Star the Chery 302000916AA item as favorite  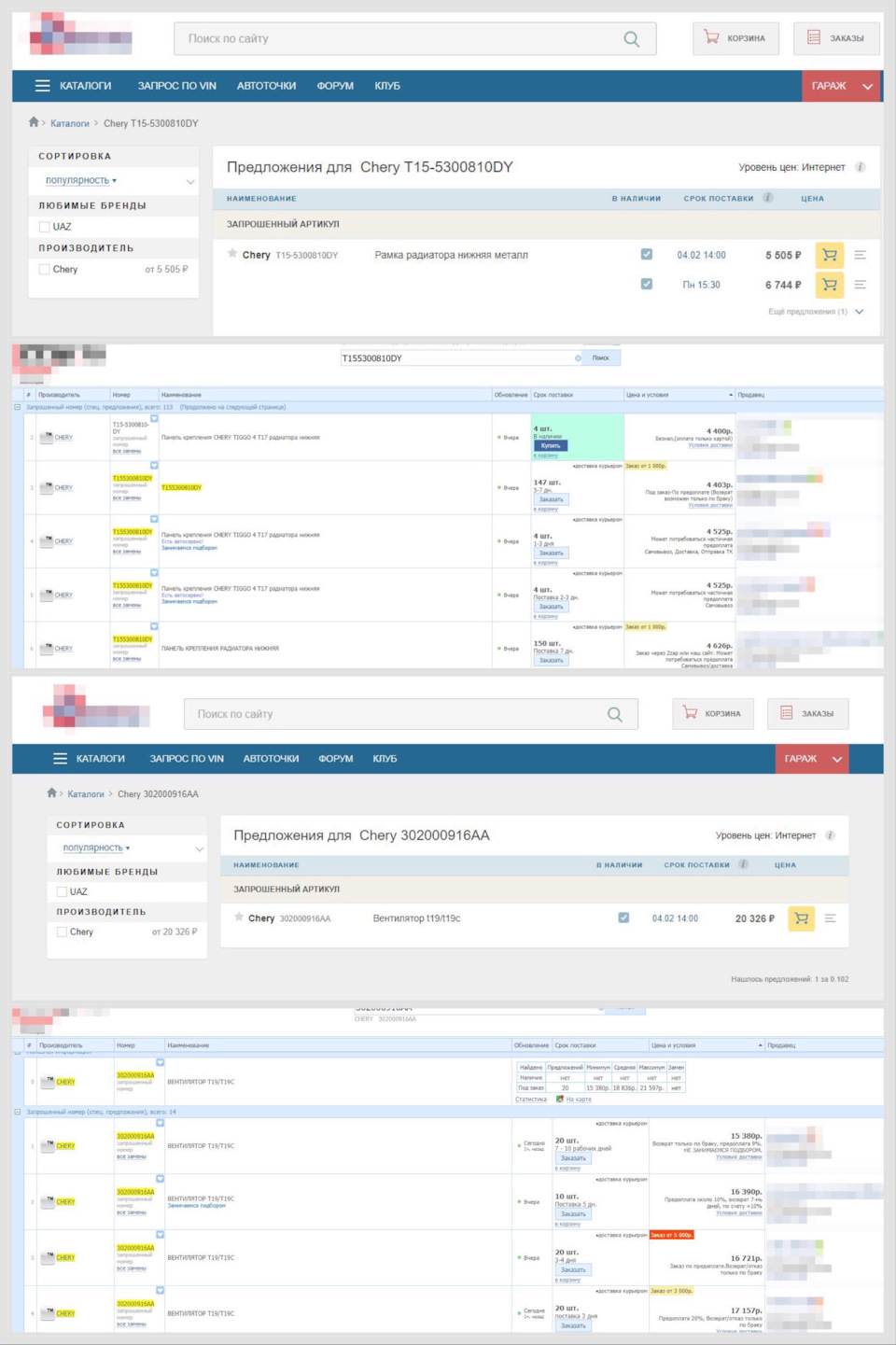(239, 918)
